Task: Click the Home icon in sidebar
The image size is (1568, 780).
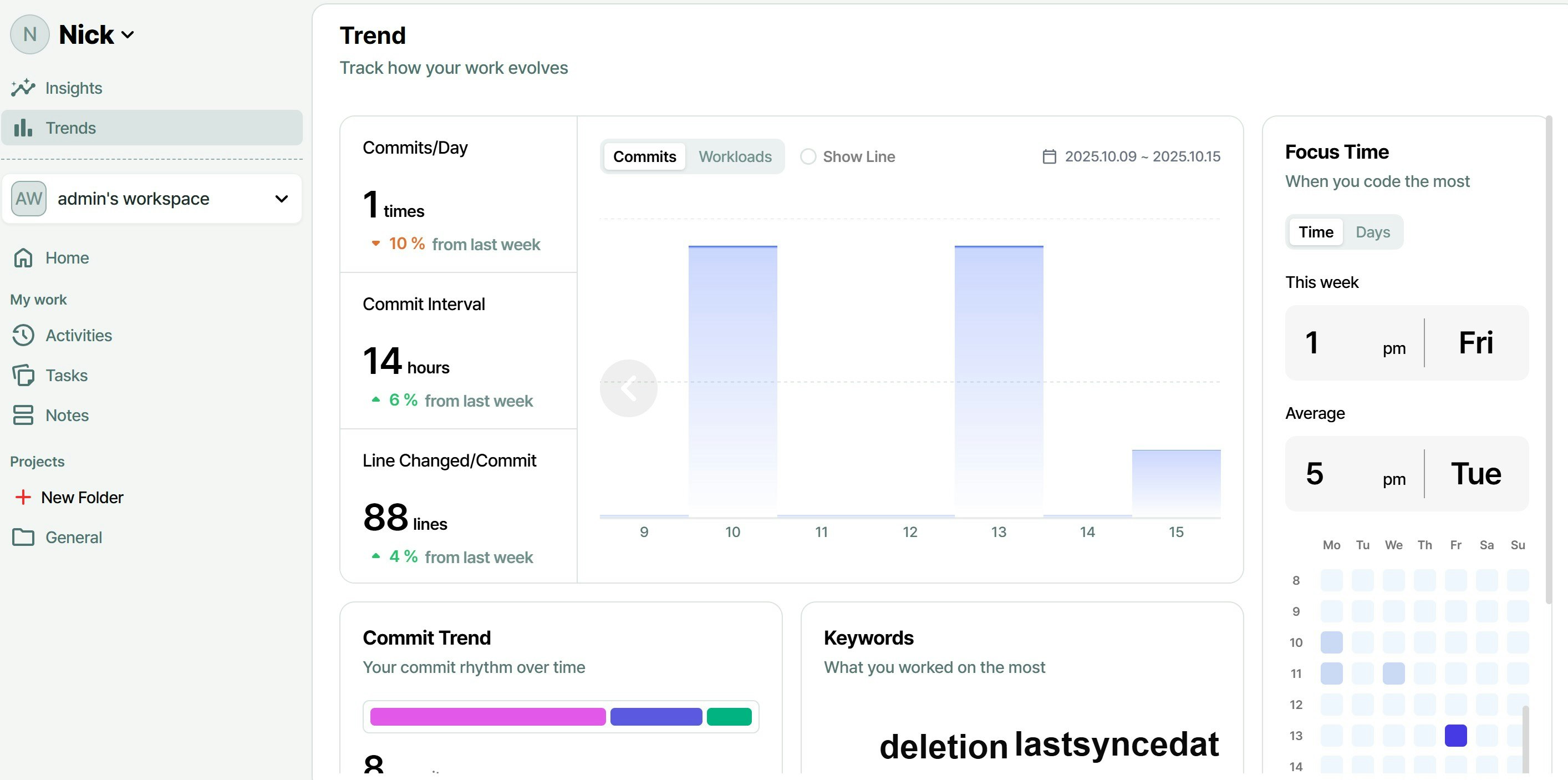Action: click(23, 257)
